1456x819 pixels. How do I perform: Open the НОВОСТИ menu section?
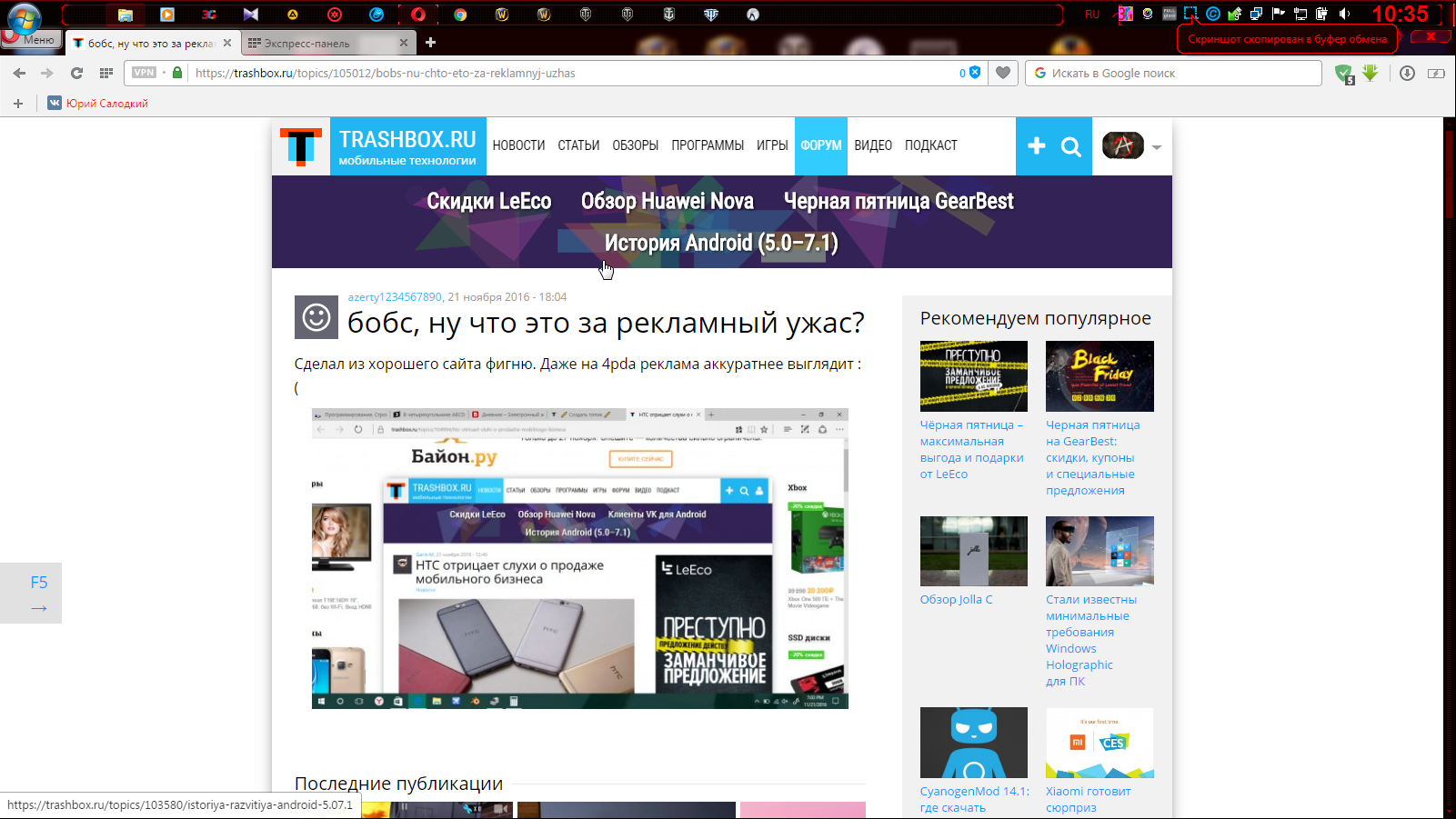click(518, 145)
